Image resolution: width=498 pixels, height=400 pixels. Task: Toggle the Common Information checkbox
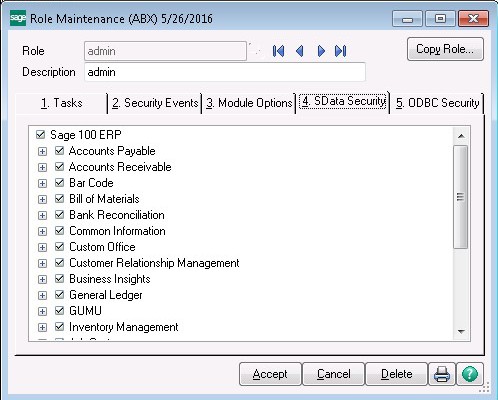coord(59,231)
